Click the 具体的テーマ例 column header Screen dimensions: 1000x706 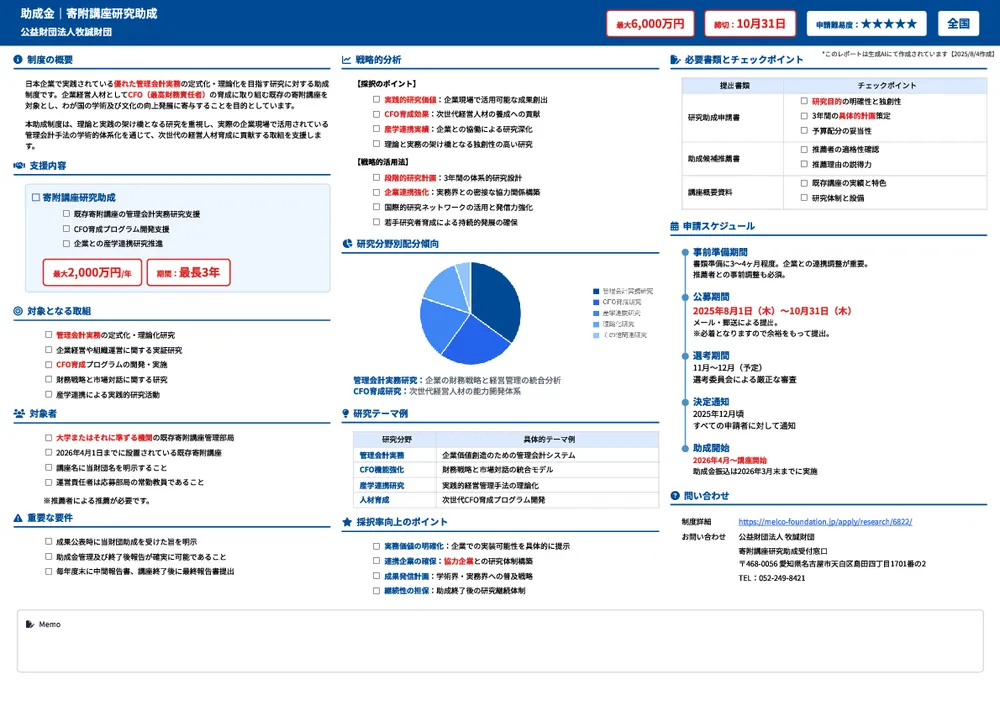coord(548,439)
